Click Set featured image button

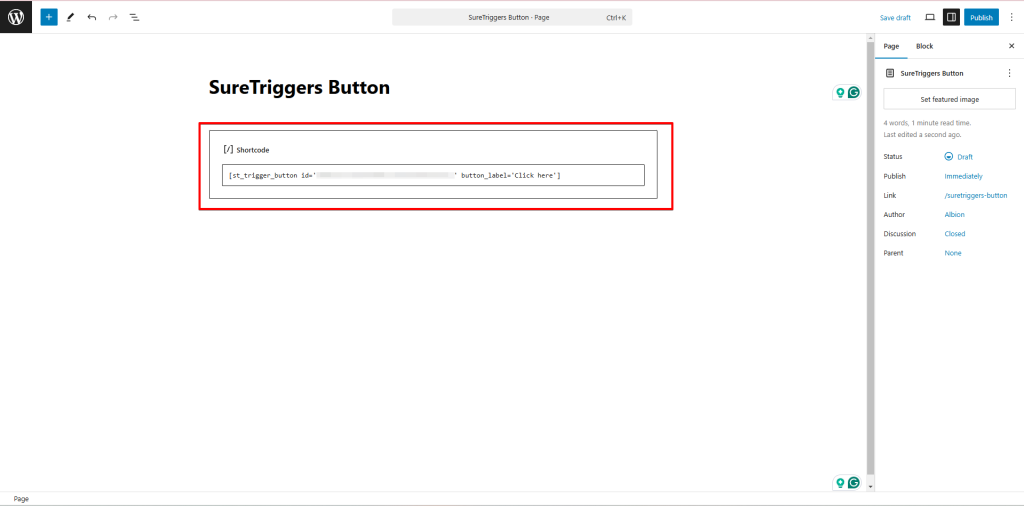pos(949,99)
